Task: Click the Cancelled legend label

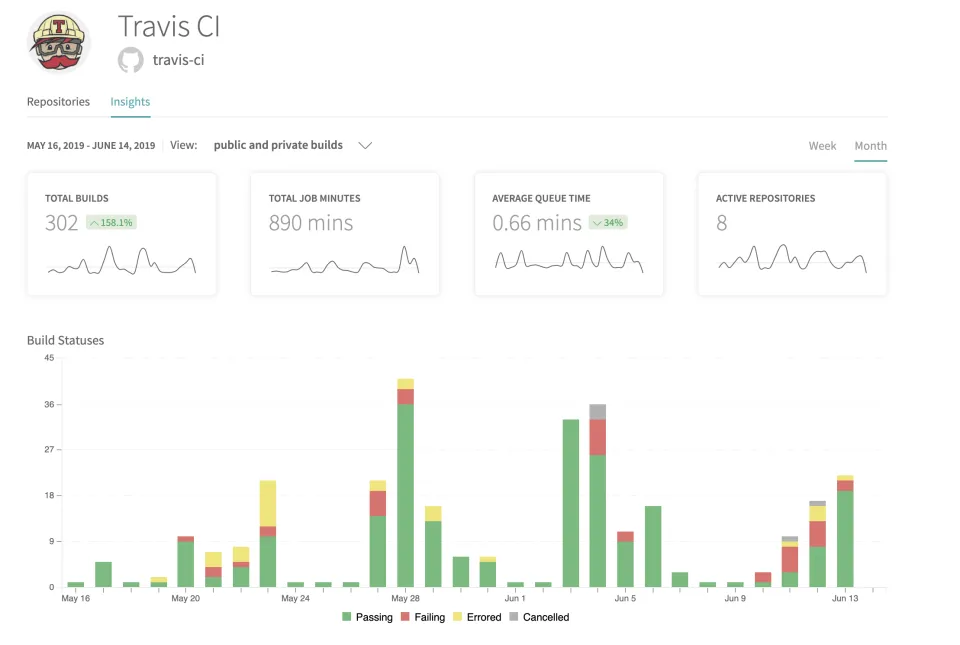Action: 546,617
